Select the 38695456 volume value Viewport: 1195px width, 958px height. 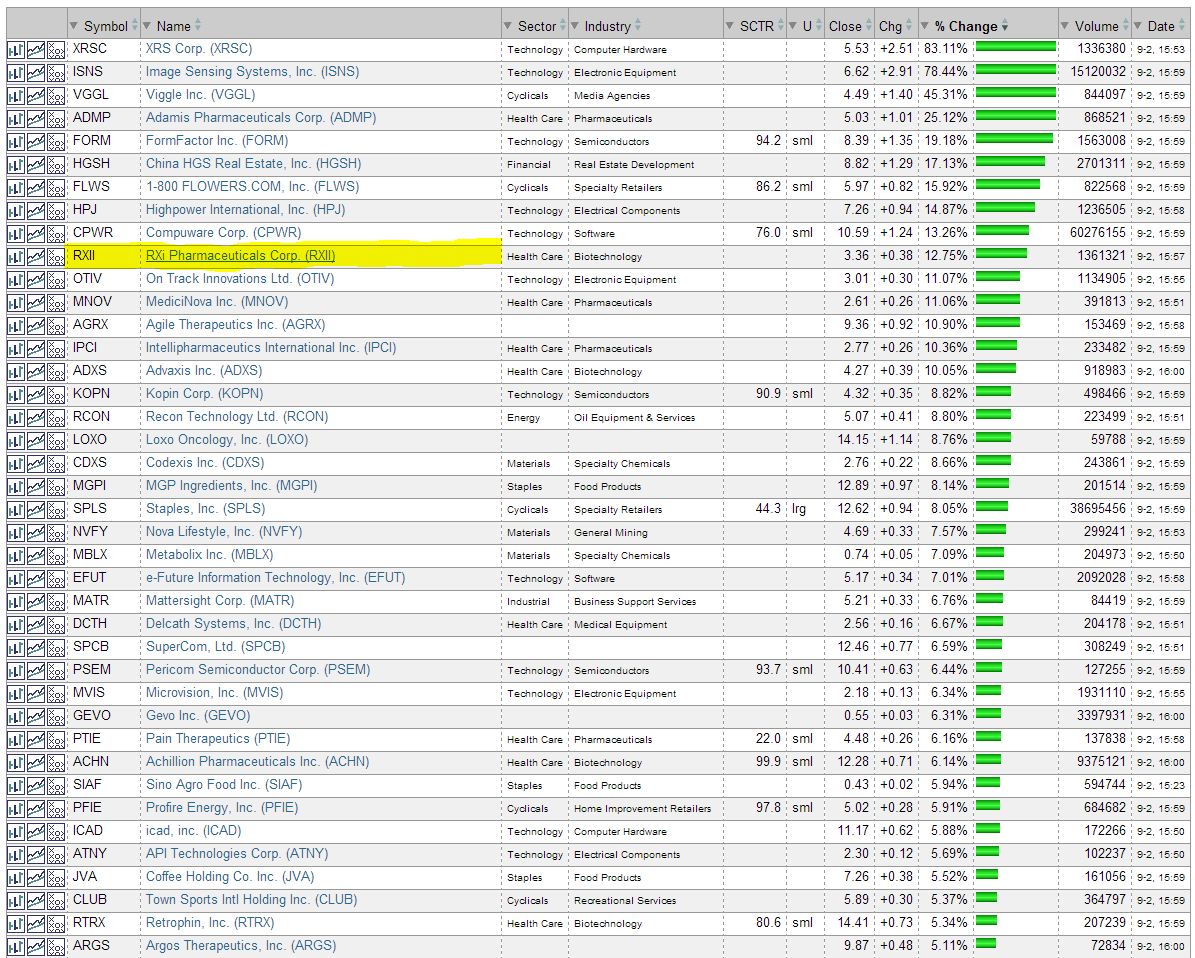pos(1097,508)
